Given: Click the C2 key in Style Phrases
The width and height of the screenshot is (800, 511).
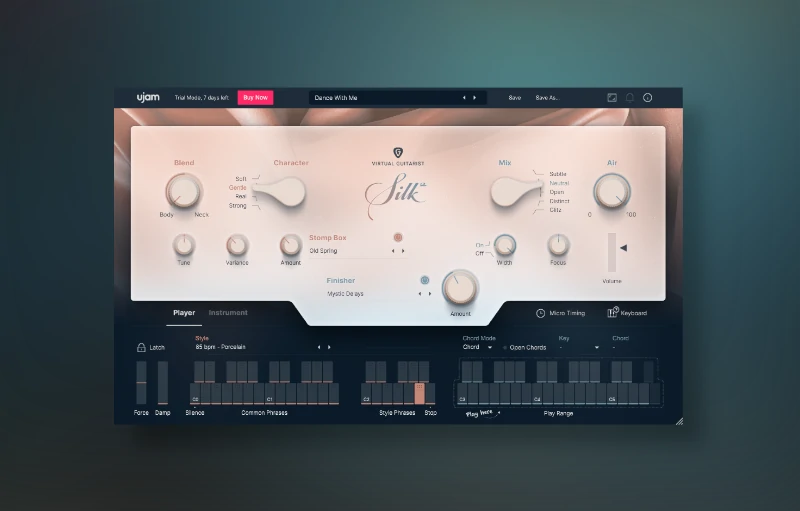Looking at the screenshot, I should pyautogui.click(x=366, y=394).
